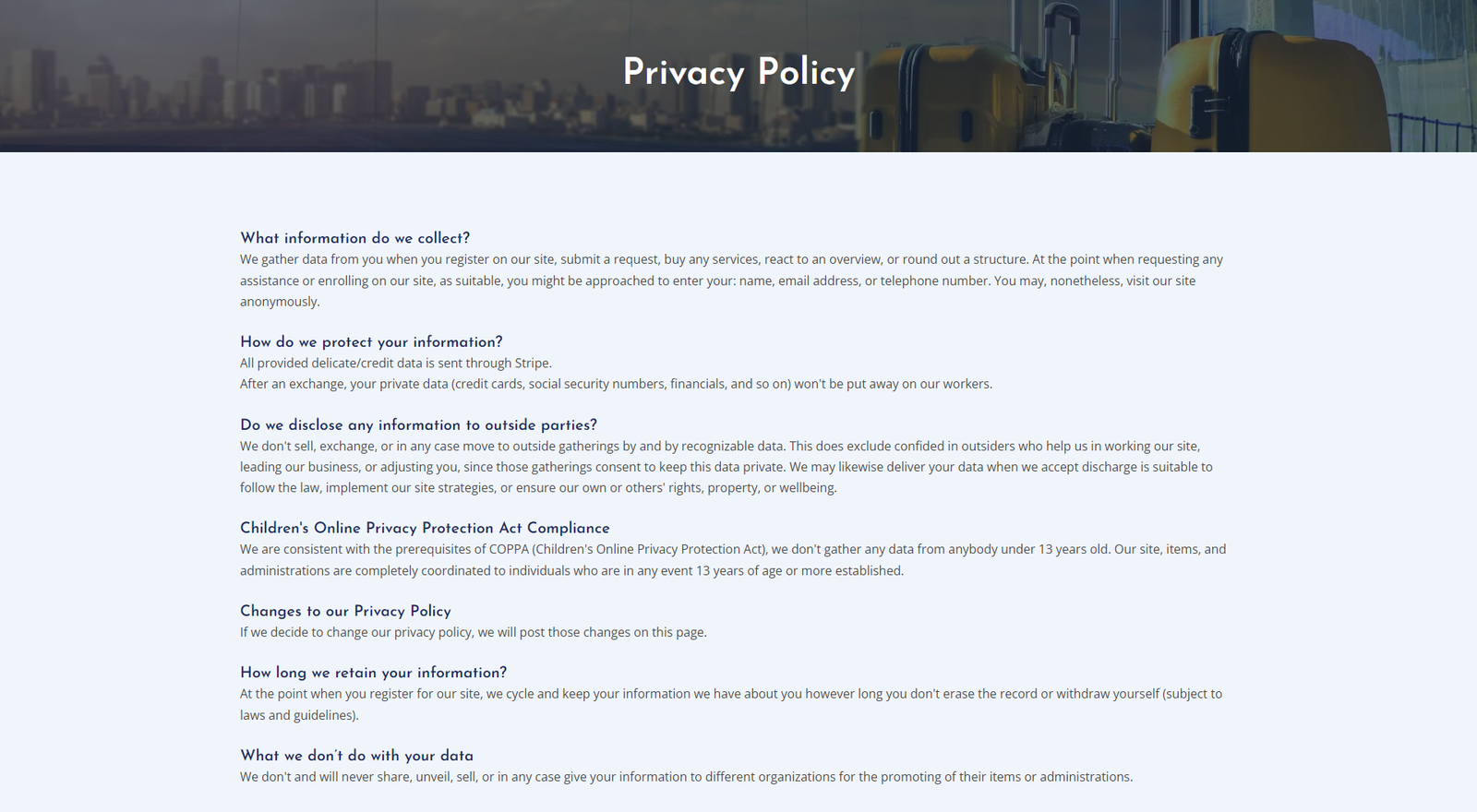Click the word "anonymously." in the first section
The height and width of the screenshot is (812, 1477).
(x=280, y=302)
